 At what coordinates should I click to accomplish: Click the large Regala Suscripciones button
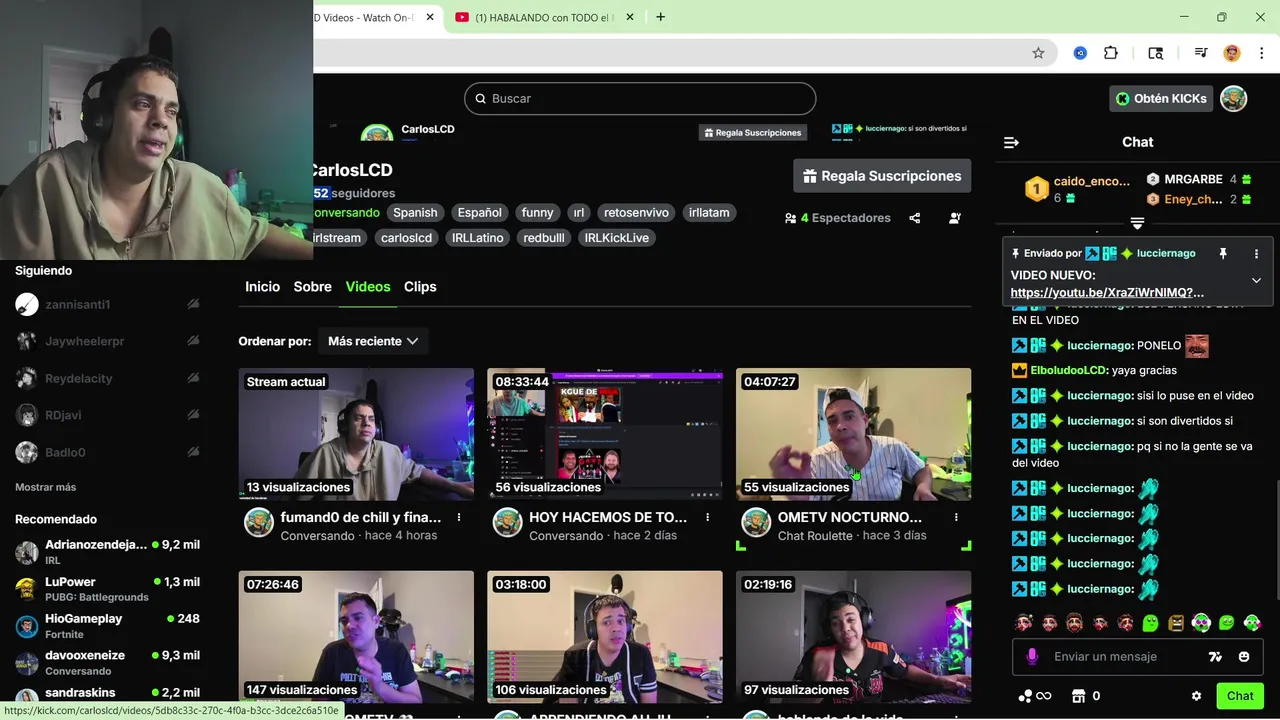[882, 176]
